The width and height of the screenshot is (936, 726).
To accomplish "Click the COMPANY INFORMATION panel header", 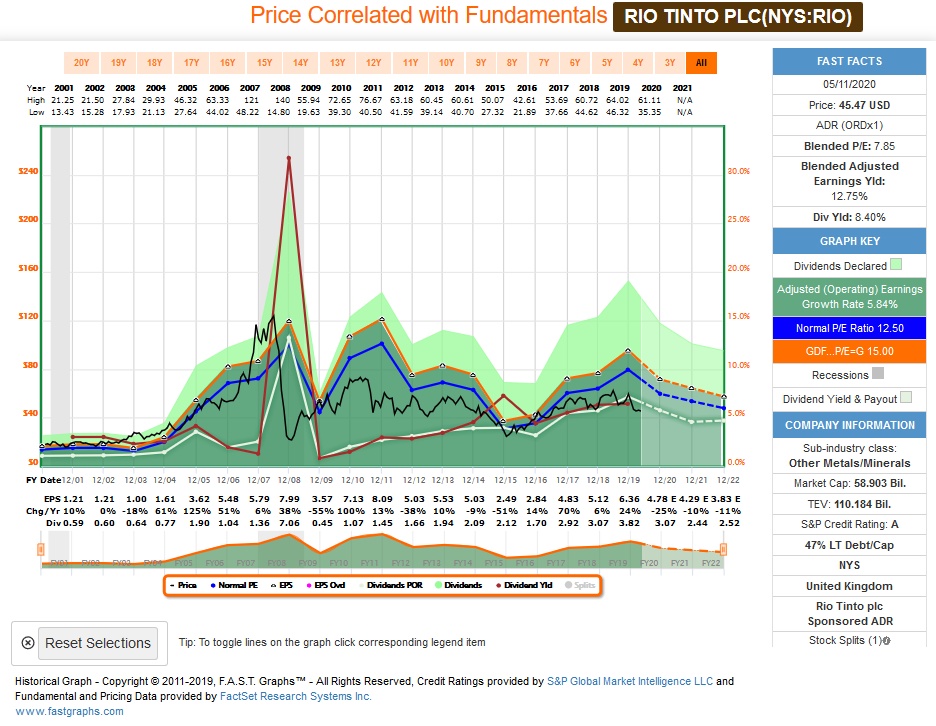I will (849, 425).
